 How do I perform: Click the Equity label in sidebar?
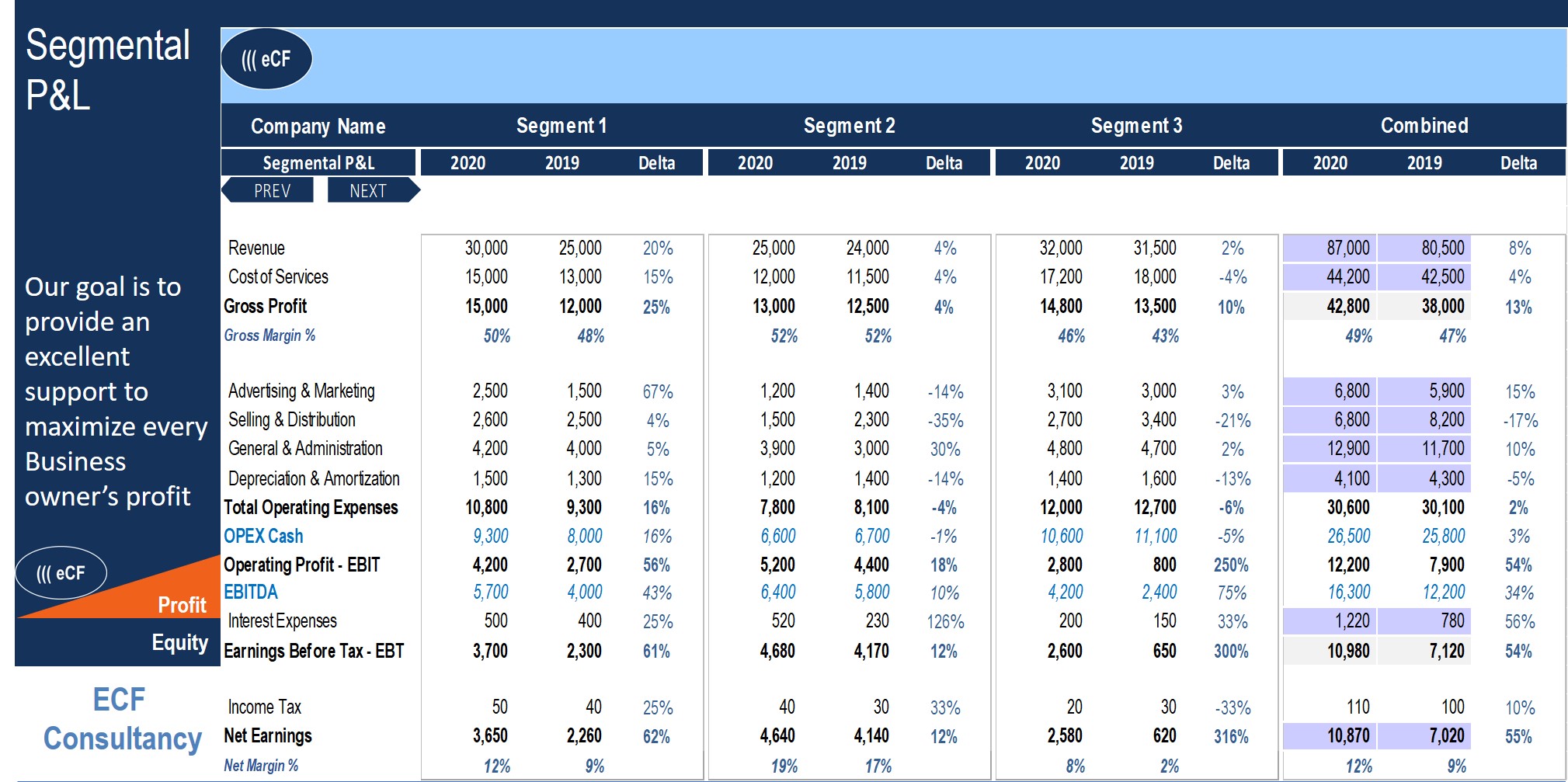tap(180, 643)
